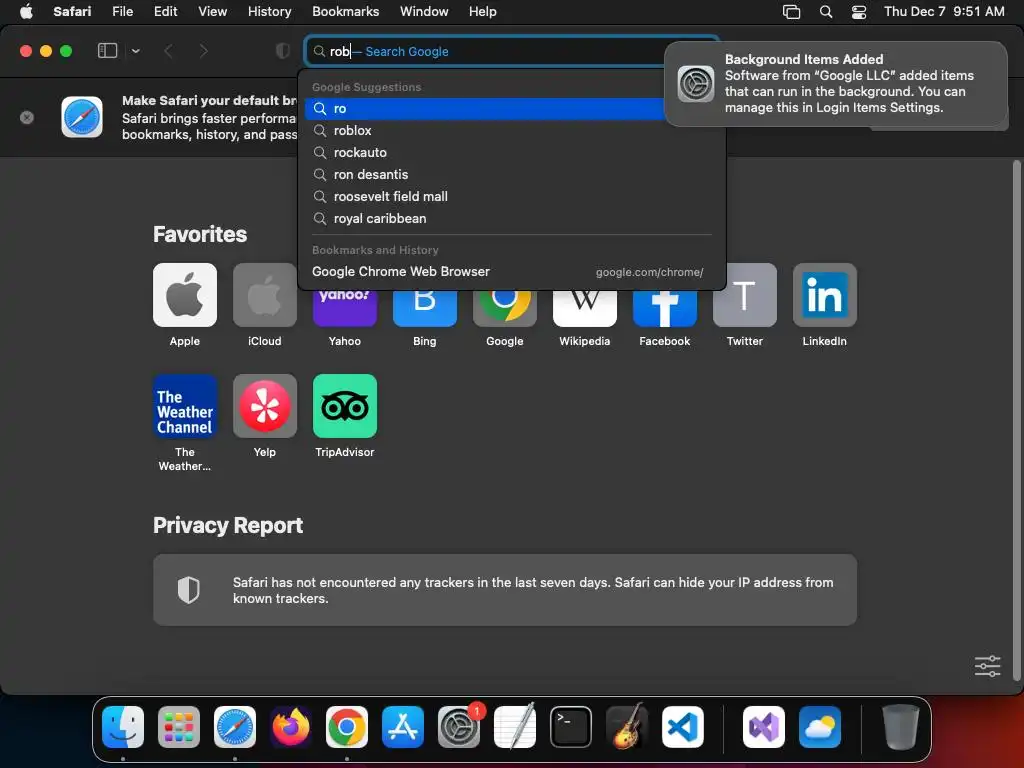Click the Background Items Added notification
Screen dimensions: 1024x768
coord(836,84)
